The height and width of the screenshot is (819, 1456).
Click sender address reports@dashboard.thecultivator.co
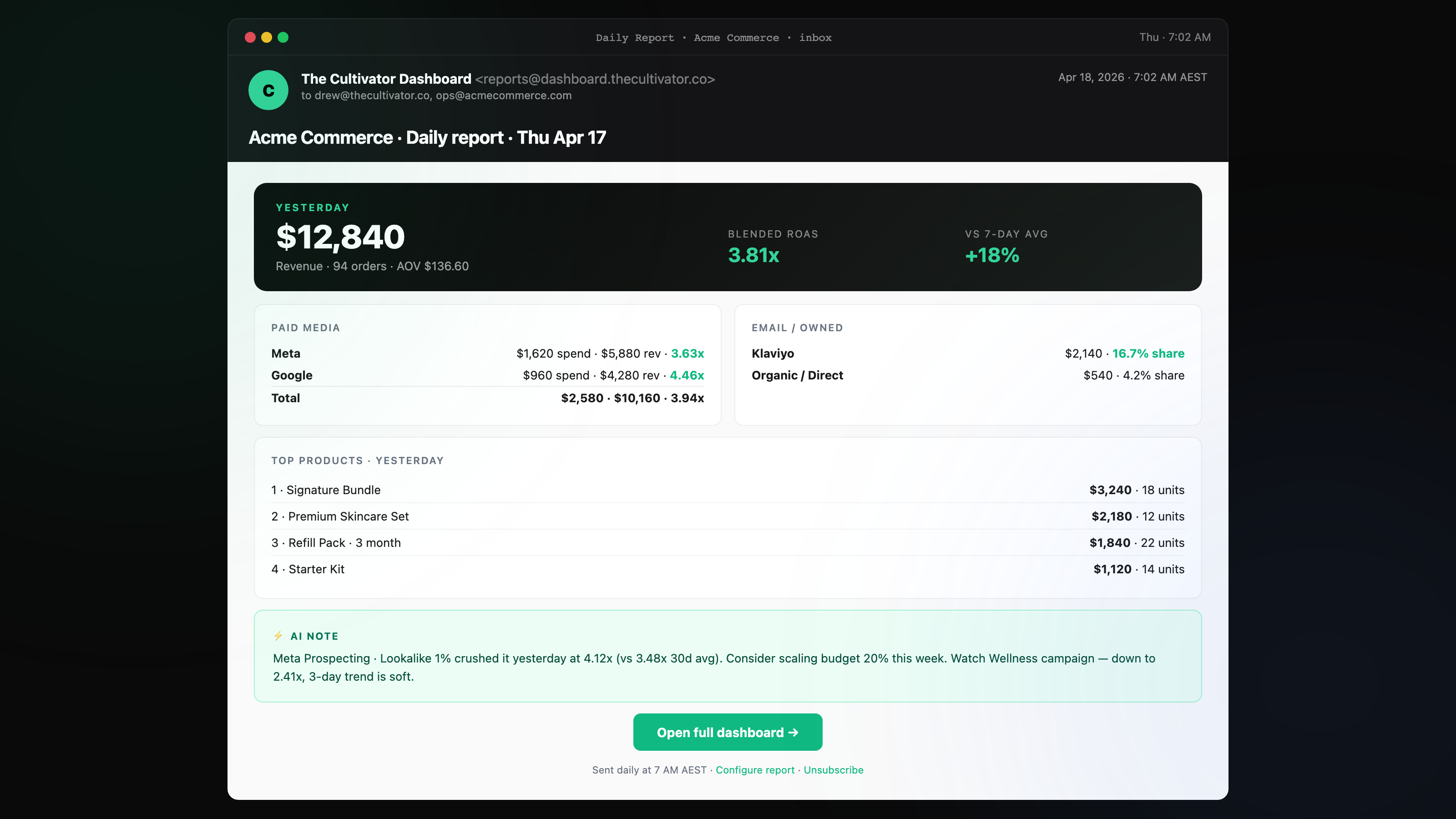(x=595, y=79)
